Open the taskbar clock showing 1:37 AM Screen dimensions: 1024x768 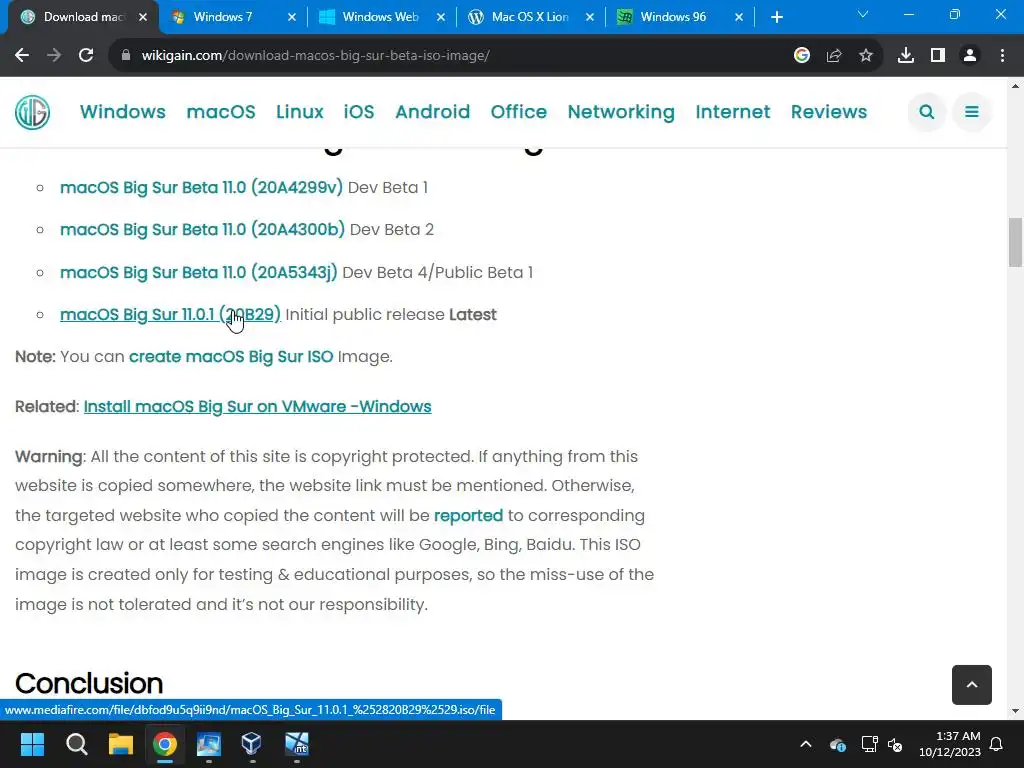click(950, 744)
